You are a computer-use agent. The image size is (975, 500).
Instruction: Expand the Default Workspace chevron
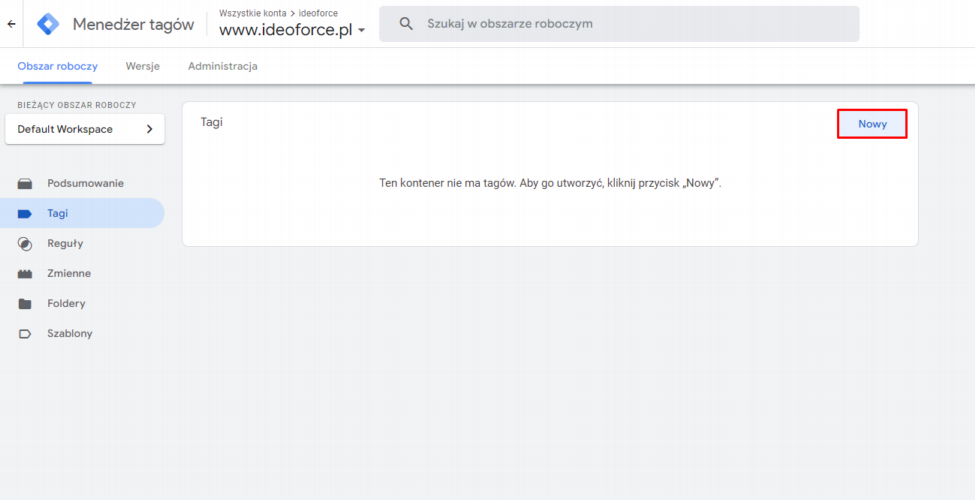coord(149,129)
